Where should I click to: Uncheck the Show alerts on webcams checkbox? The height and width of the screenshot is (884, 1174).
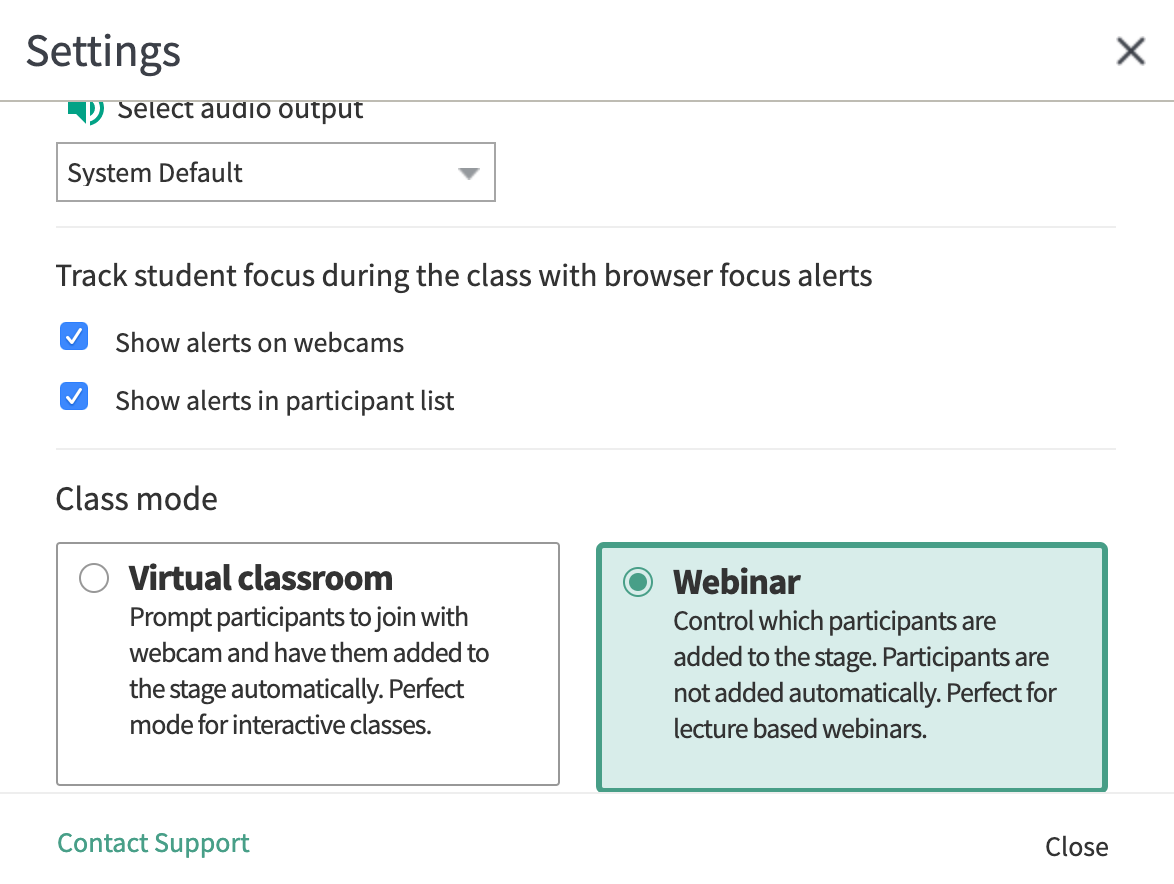pos(74,338)
